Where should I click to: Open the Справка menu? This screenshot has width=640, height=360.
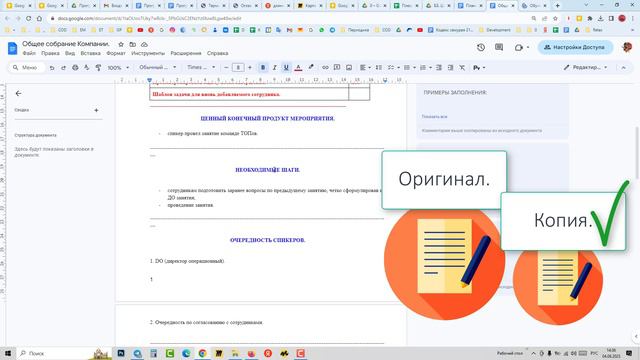217,53
